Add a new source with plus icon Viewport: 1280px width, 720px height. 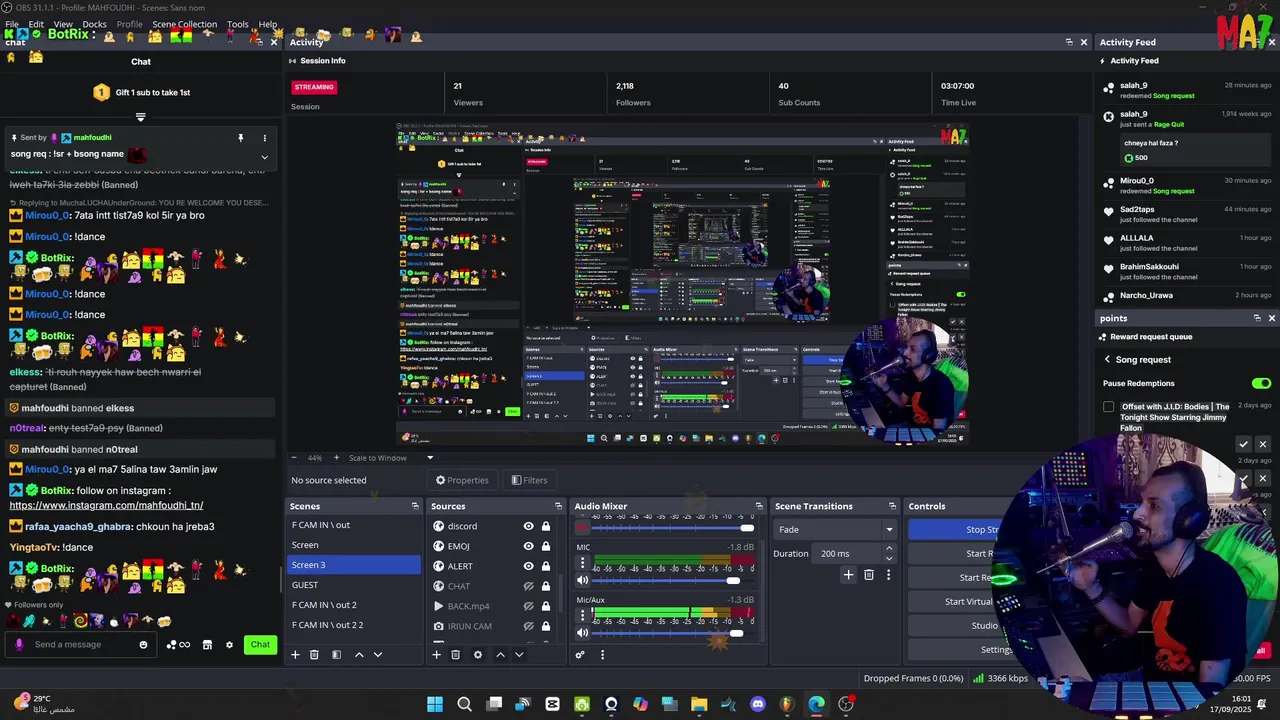(436, 655)
